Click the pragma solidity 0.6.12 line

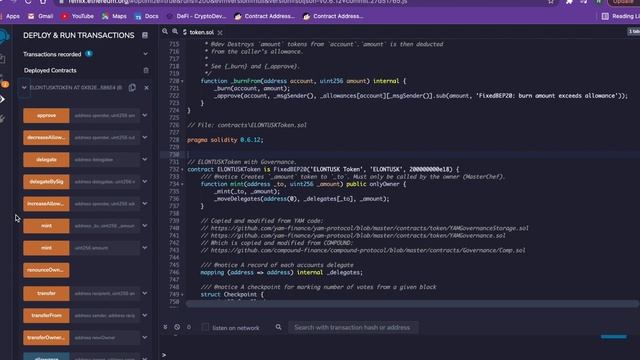pos(225,140)
